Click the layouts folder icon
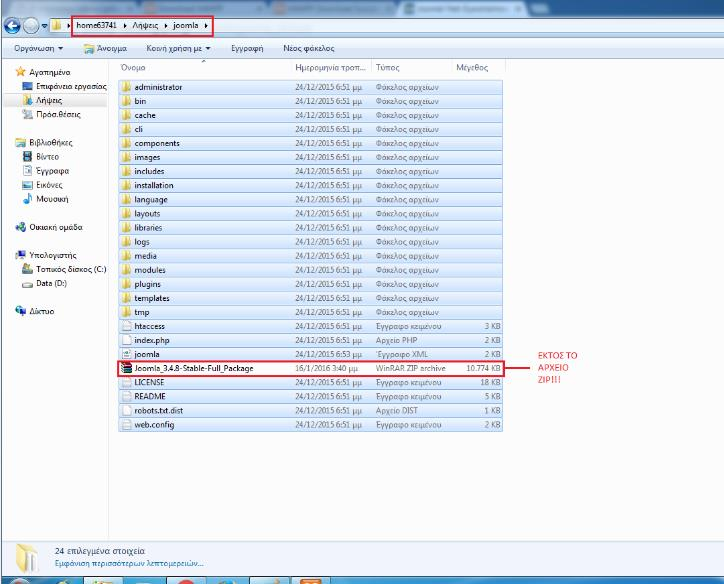 [127, 214]
